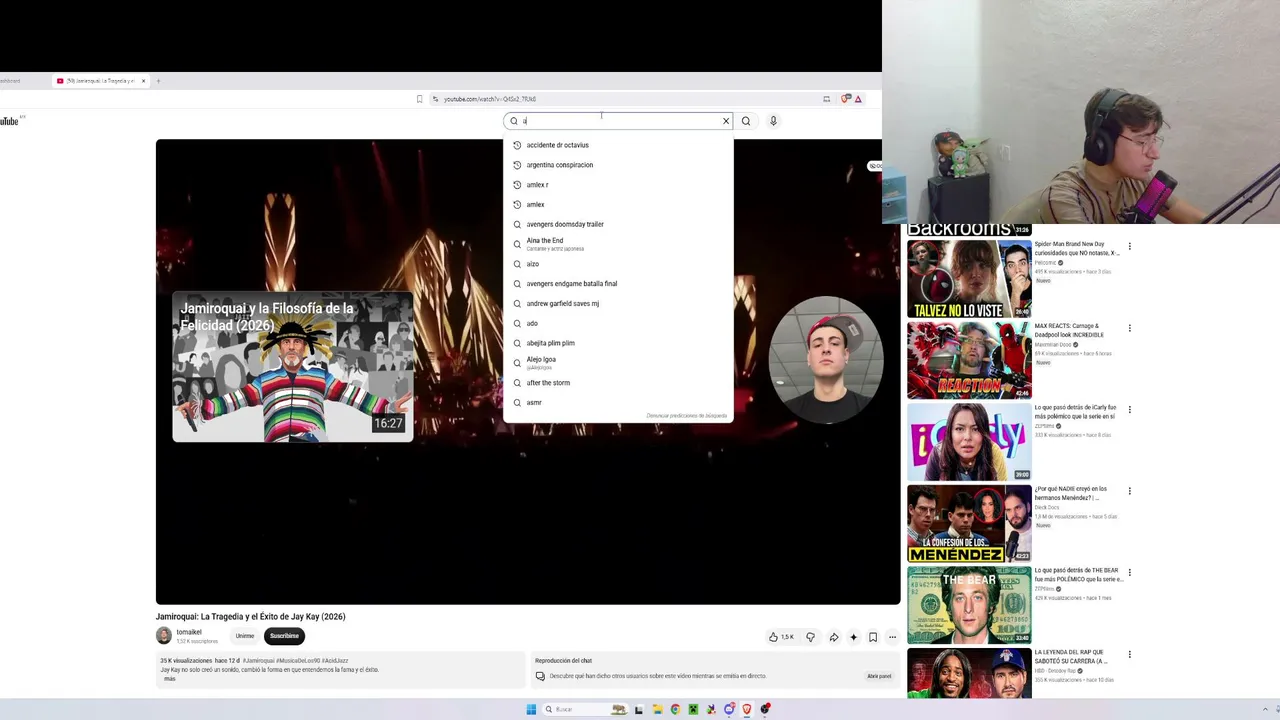The width and height of the screenshot is (1280, 720).
Task: Clear the YouTube search box text
Action: pyautogui.click(x=726, y=121)
